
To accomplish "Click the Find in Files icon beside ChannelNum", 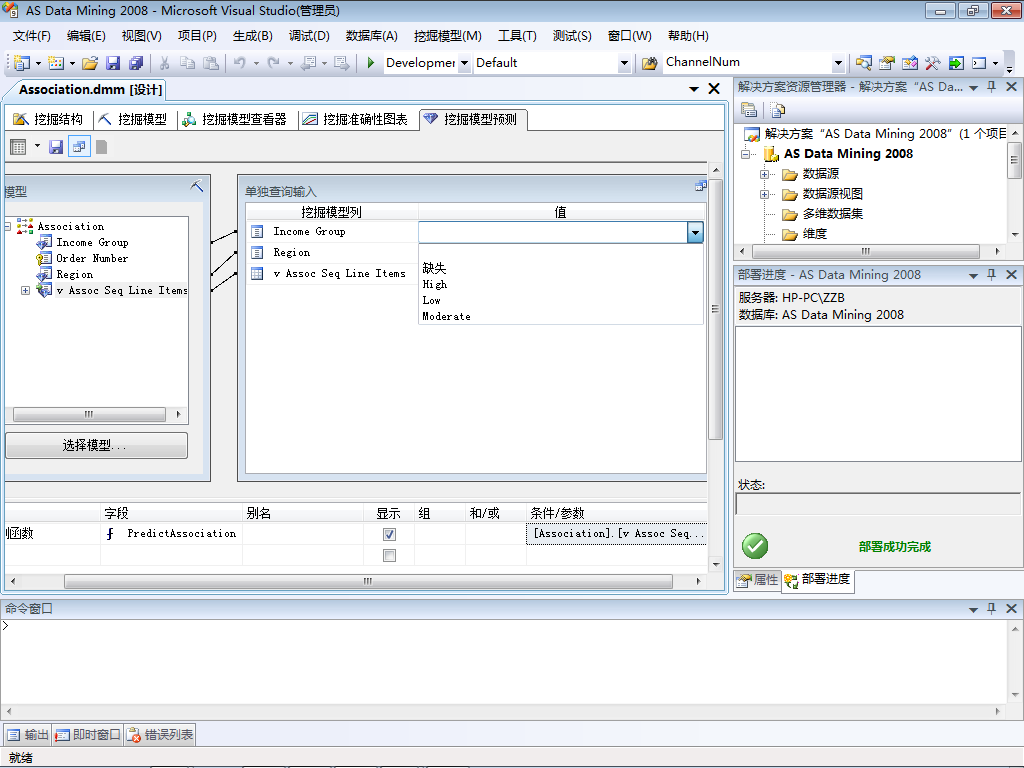I will [649, 63].
